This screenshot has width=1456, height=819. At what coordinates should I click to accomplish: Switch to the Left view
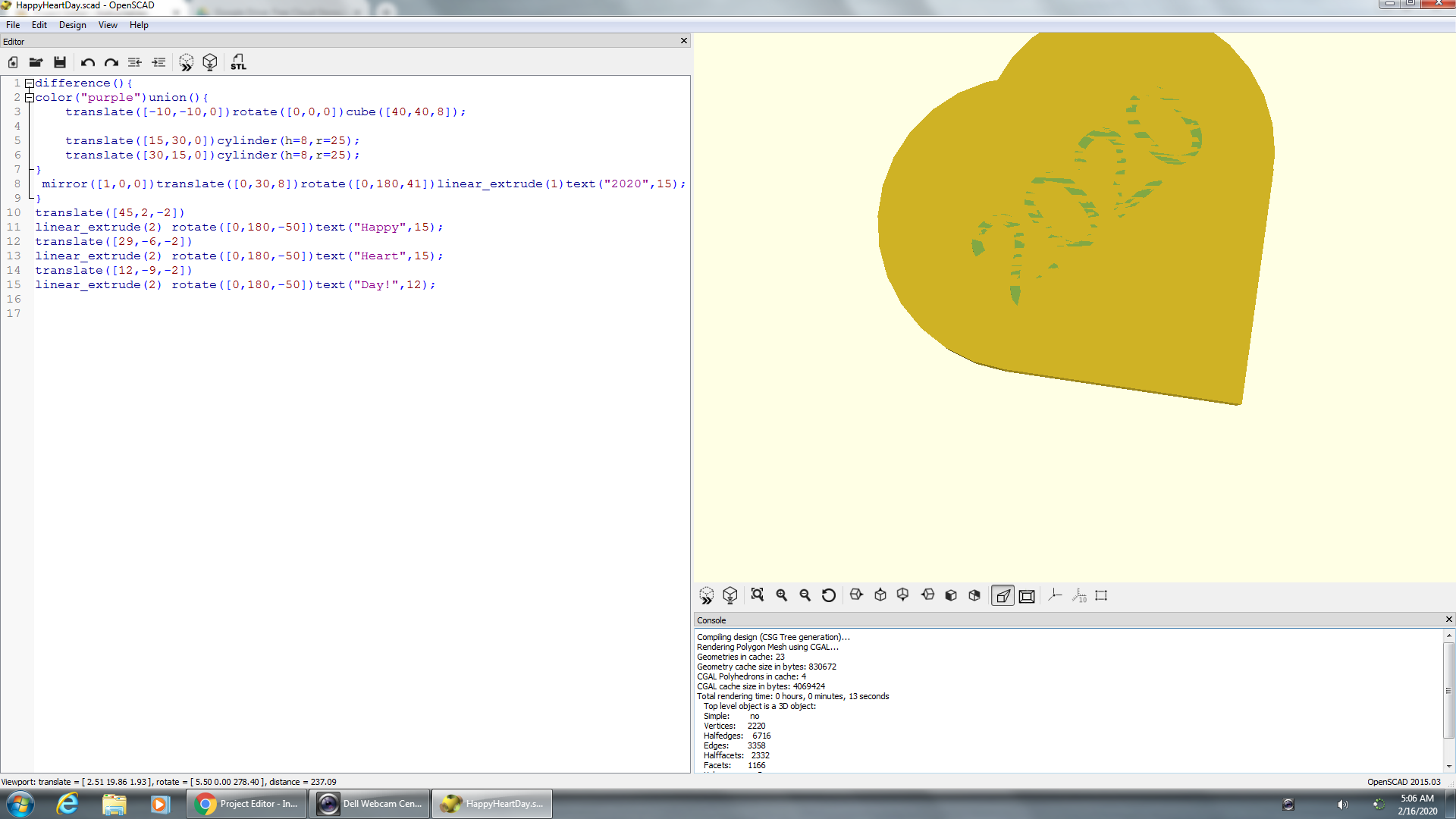[927, 595]
